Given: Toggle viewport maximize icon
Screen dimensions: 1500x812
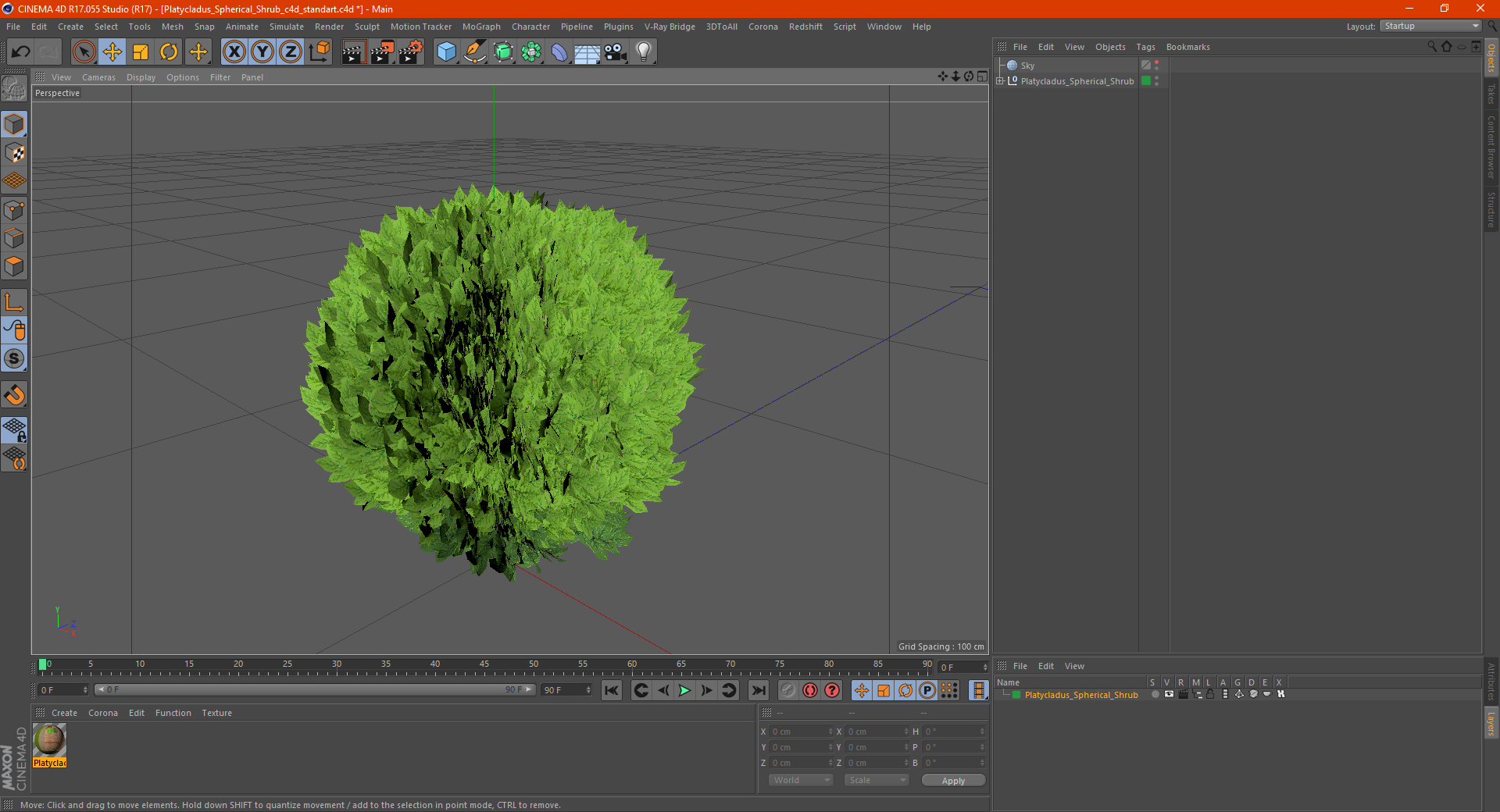Looking at the screenshot, I should click(x=982, y=77).
